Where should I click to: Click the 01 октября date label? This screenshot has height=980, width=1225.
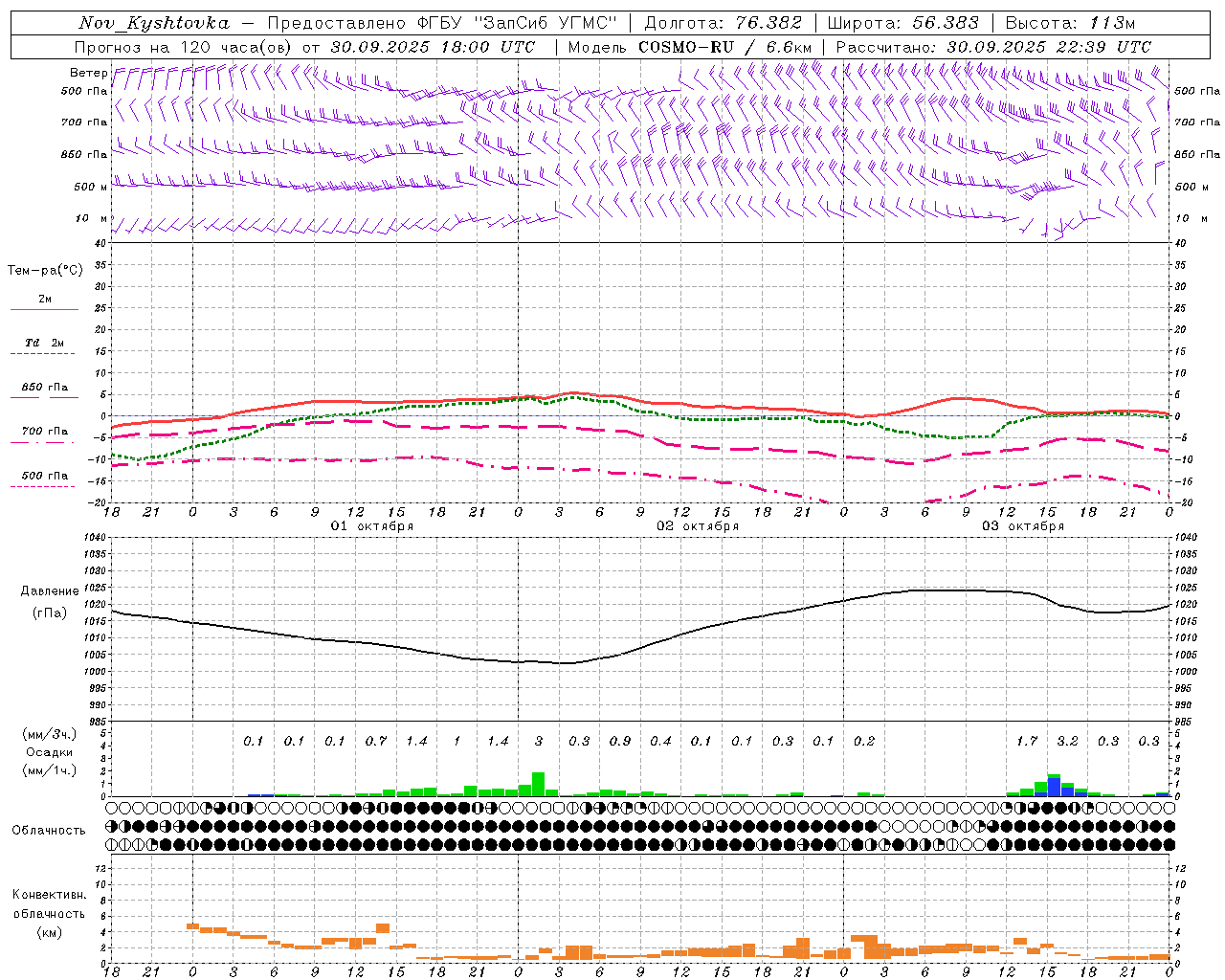click(372, 526)
